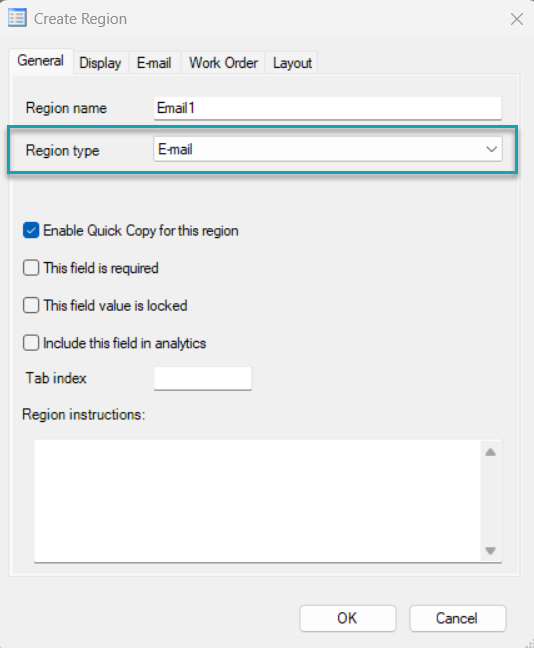Click the Create Region dialog icon

point(17,18)
